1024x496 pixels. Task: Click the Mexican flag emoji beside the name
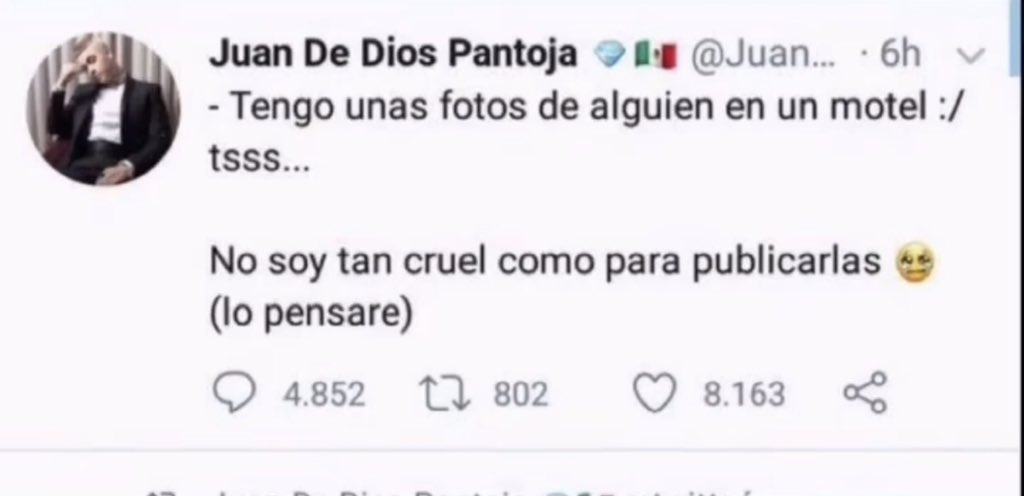[x=655, y=57]
